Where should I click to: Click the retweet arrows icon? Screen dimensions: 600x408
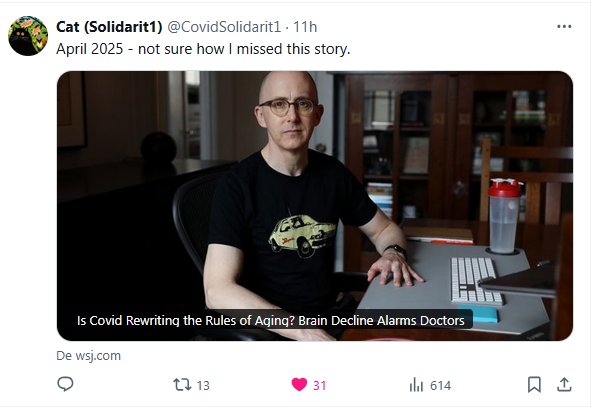(182, 384)
